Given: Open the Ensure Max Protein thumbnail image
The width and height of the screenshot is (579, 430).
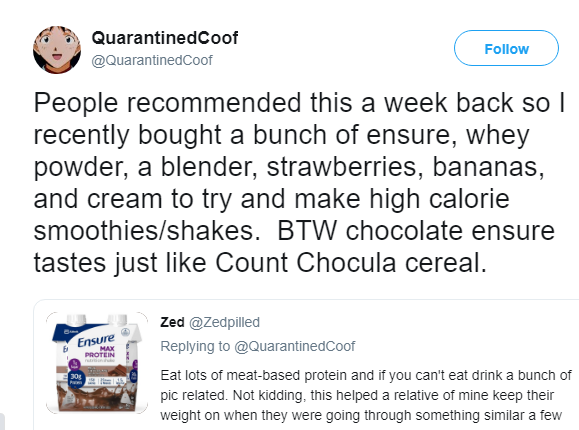Looking at the screenshot, I should click(x=97, y=362).
